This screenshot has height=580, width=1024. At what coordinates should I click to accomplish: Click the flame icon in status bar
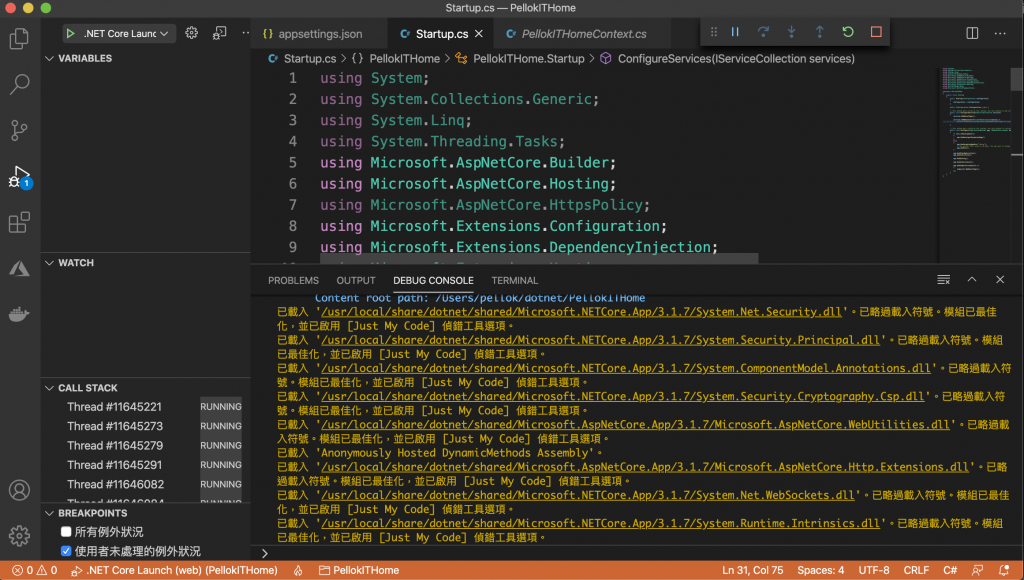coord(298,570)
